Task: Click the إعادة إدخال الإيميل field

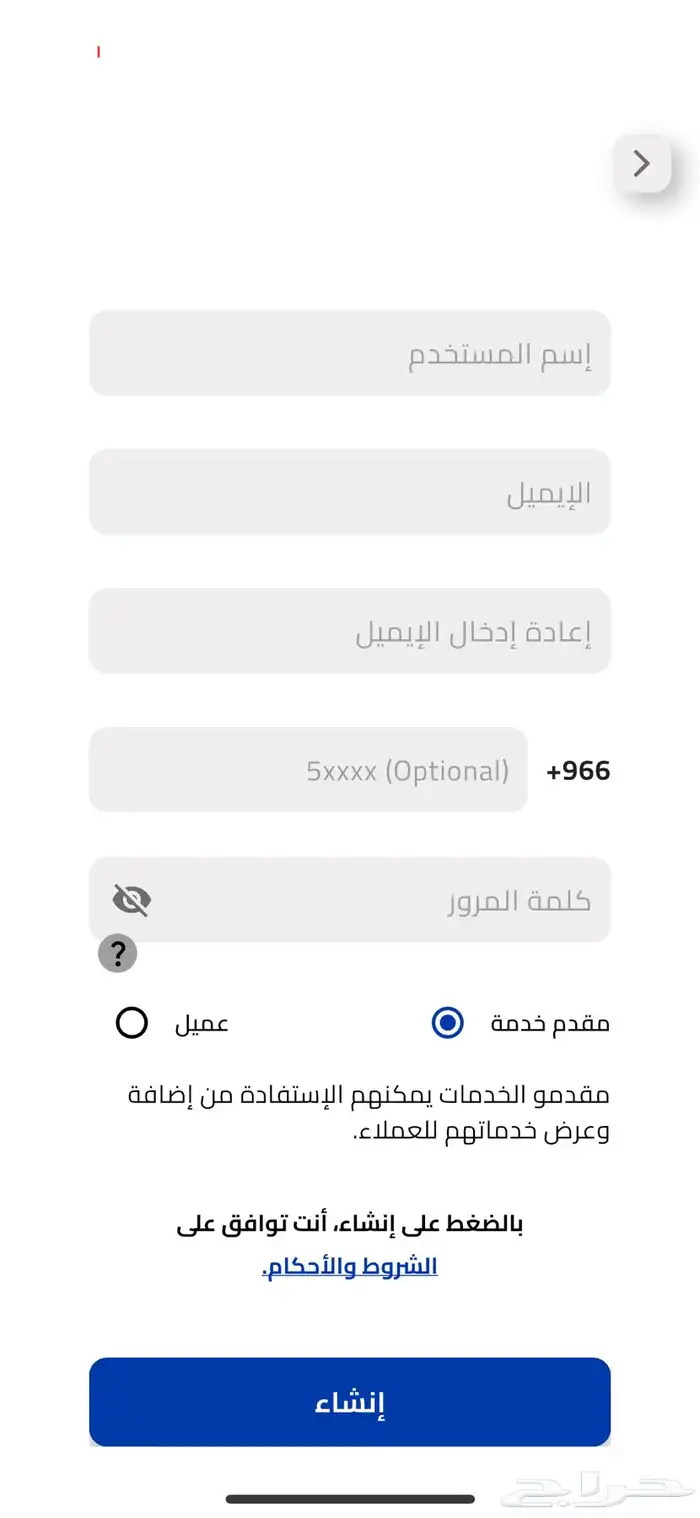Action: click(x=349, y=631)
